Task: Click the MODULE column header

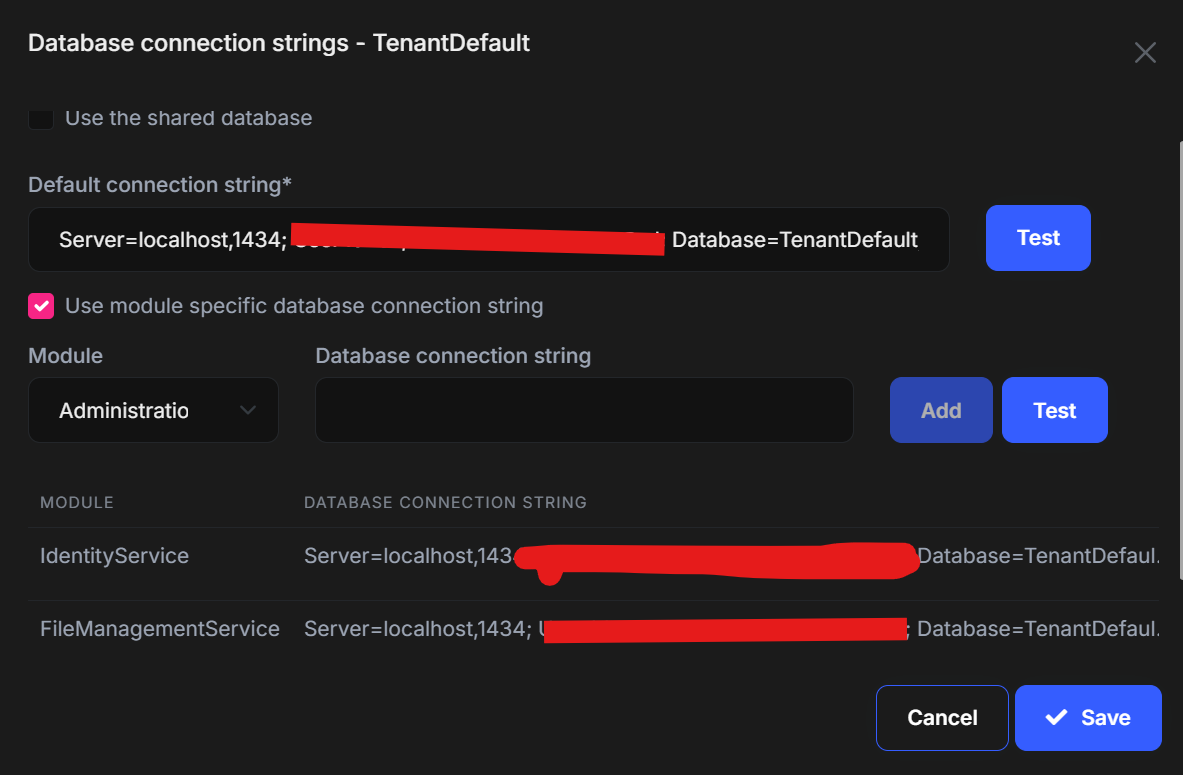Action: coord(77,502)
